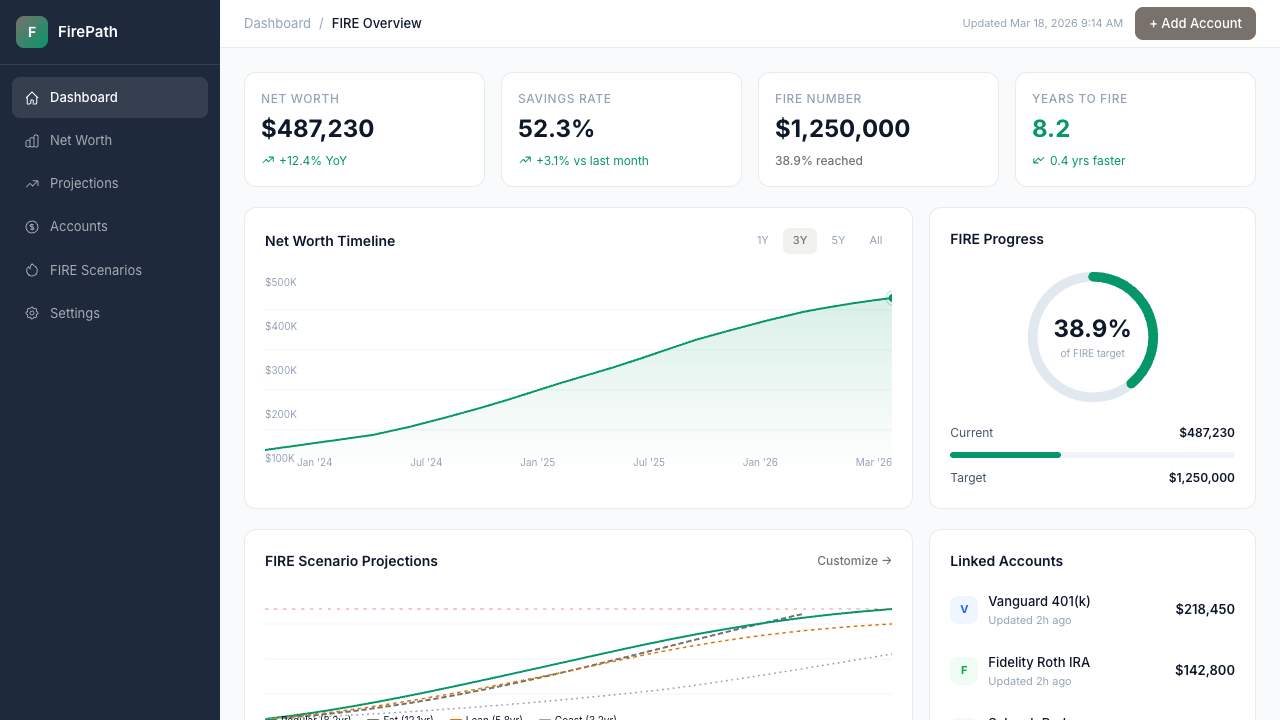Click the FirePath logo icon
The image size is (1280, 720).
pos(32,32)
